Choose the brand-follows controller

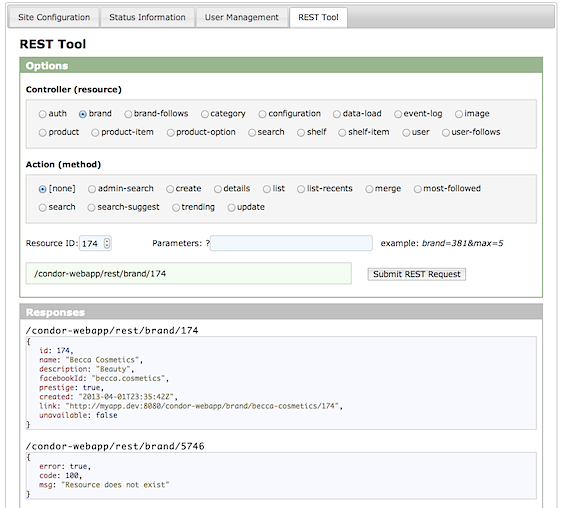point(128,114)
